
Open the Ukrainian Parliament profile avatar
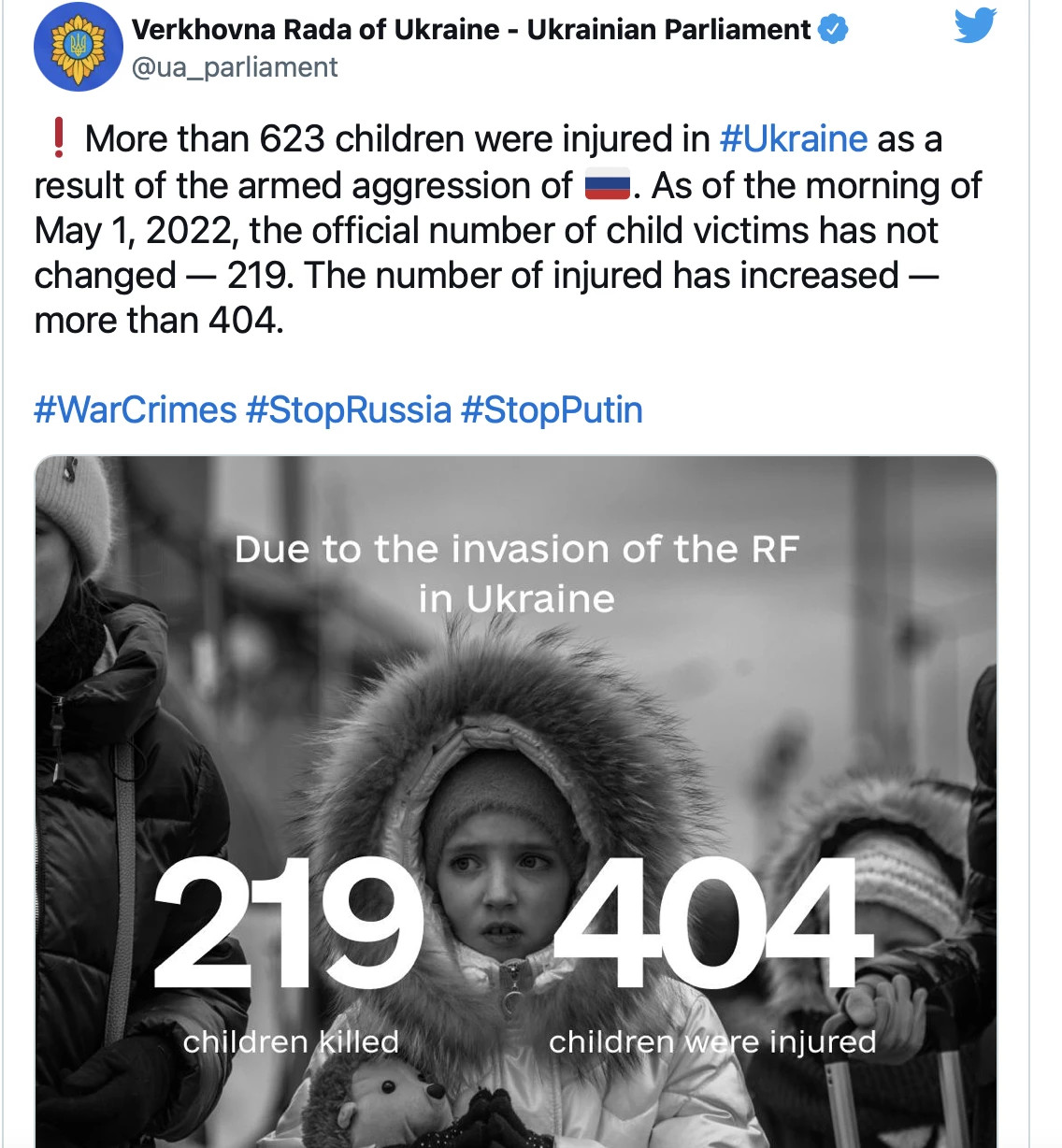click(x=79, y=47)
